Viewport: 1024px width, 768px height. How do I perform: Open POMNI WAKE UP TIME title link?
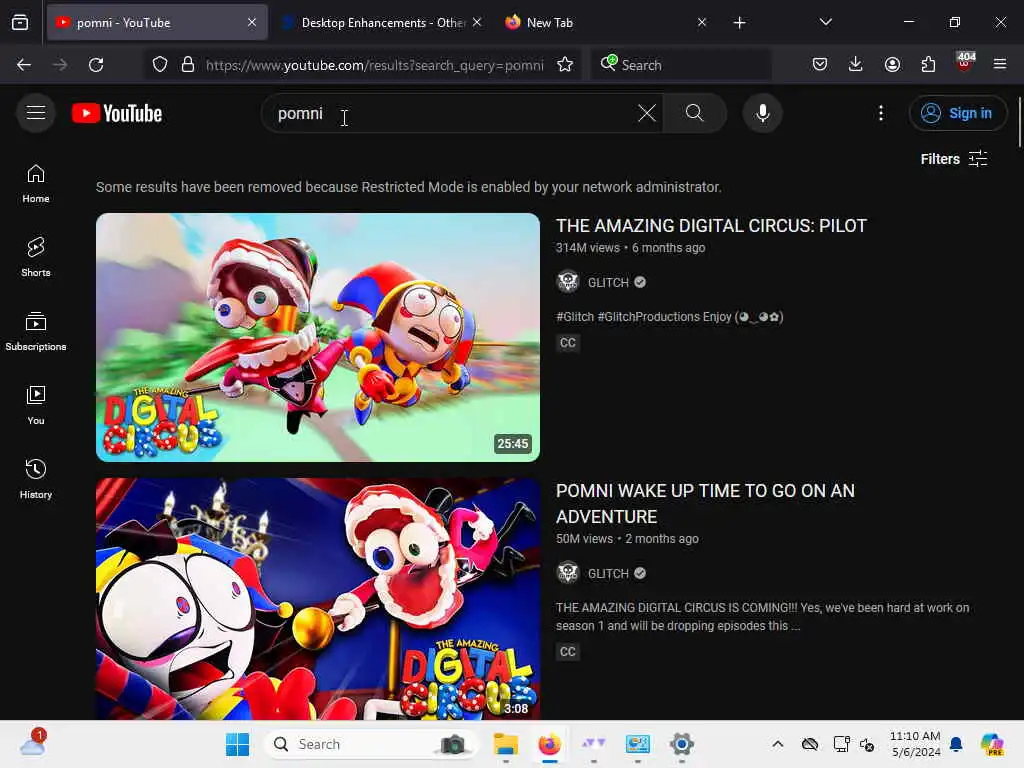point(705,504)
